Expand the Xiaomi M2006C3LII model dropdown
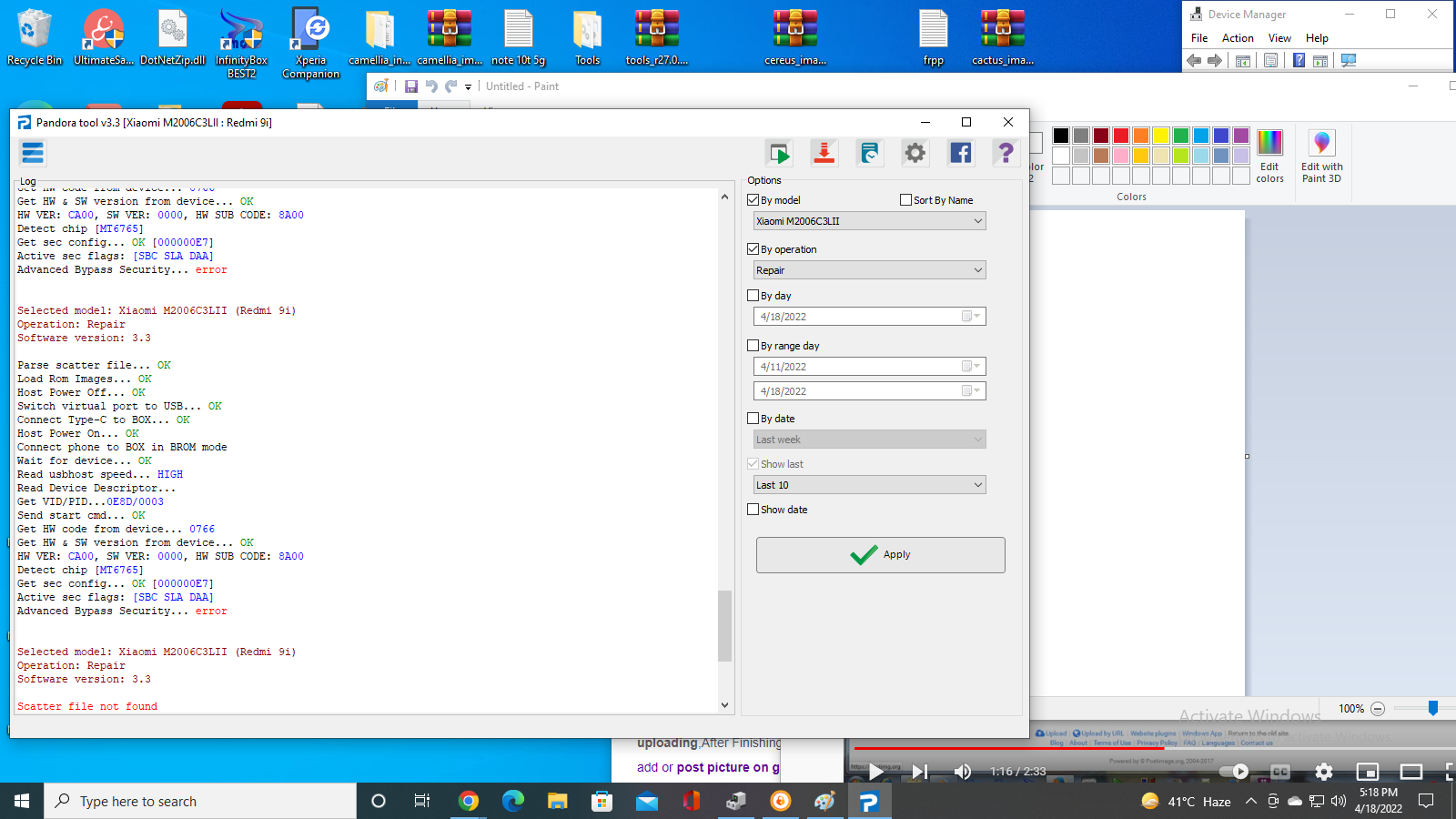This screenshot has width=1456, height=819. [x=978, y=221]
